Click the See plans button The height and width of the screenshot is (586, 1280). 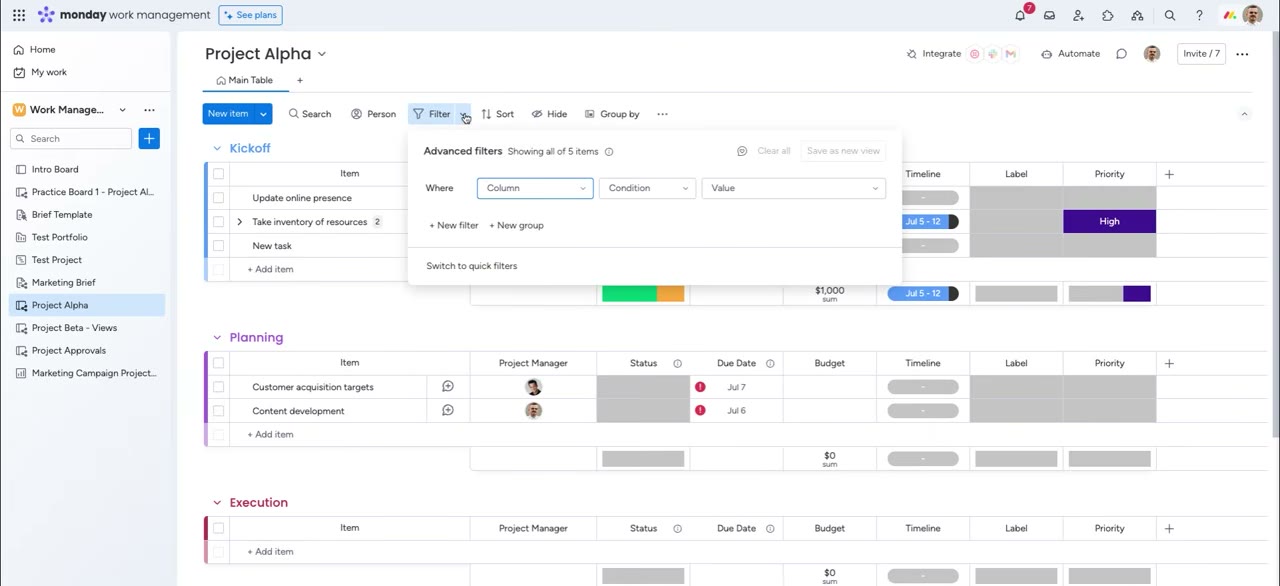(250, 15)
